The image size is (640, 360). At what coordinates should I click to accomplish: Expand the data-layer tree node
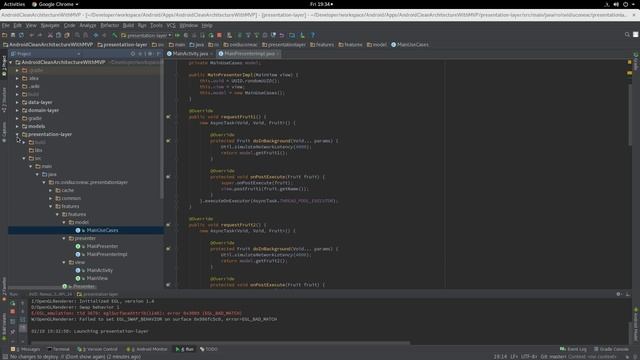(x=17, y=102)
